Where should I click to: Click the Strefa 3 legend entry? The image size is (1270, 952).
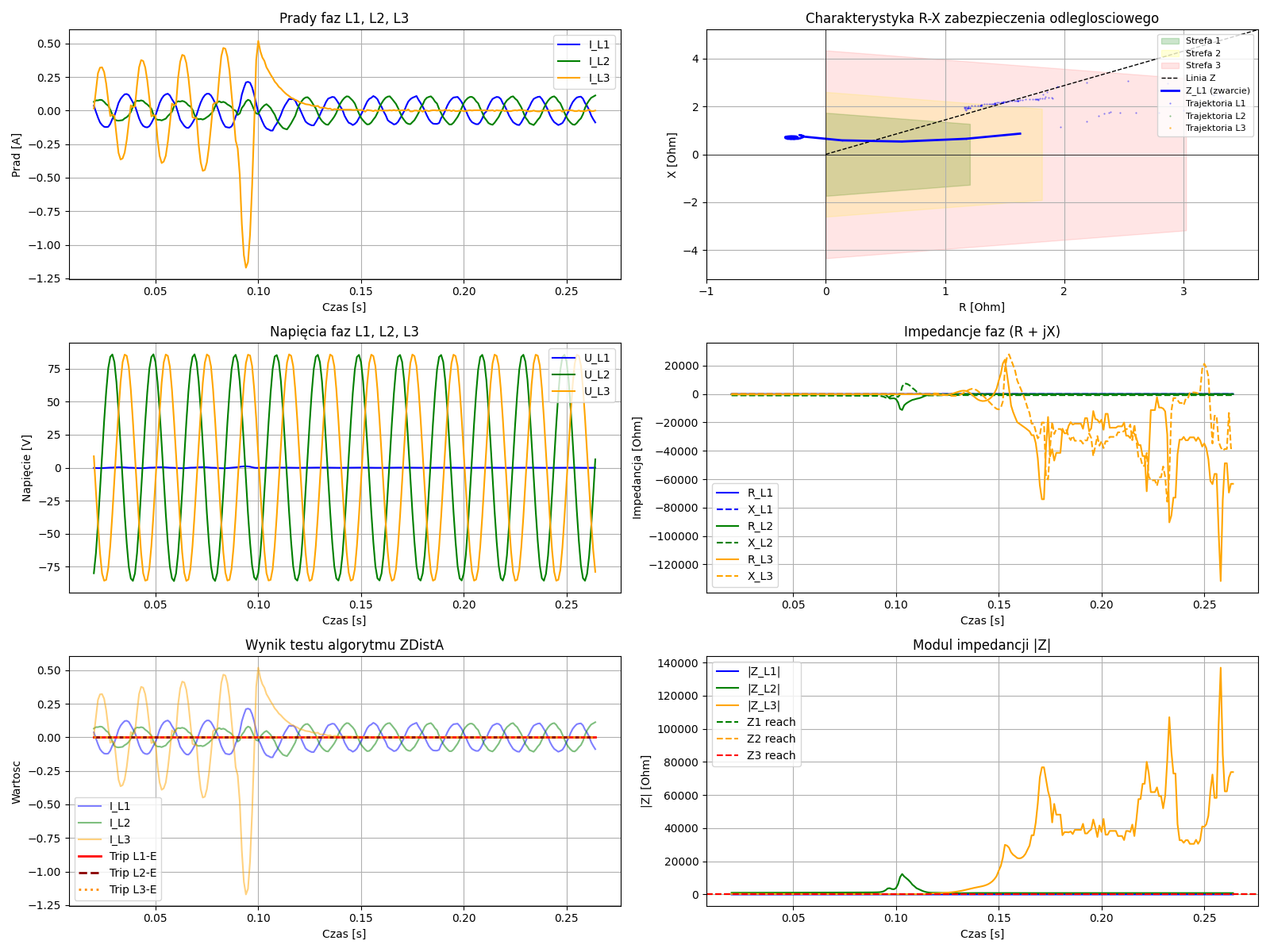click(1203, 65)
